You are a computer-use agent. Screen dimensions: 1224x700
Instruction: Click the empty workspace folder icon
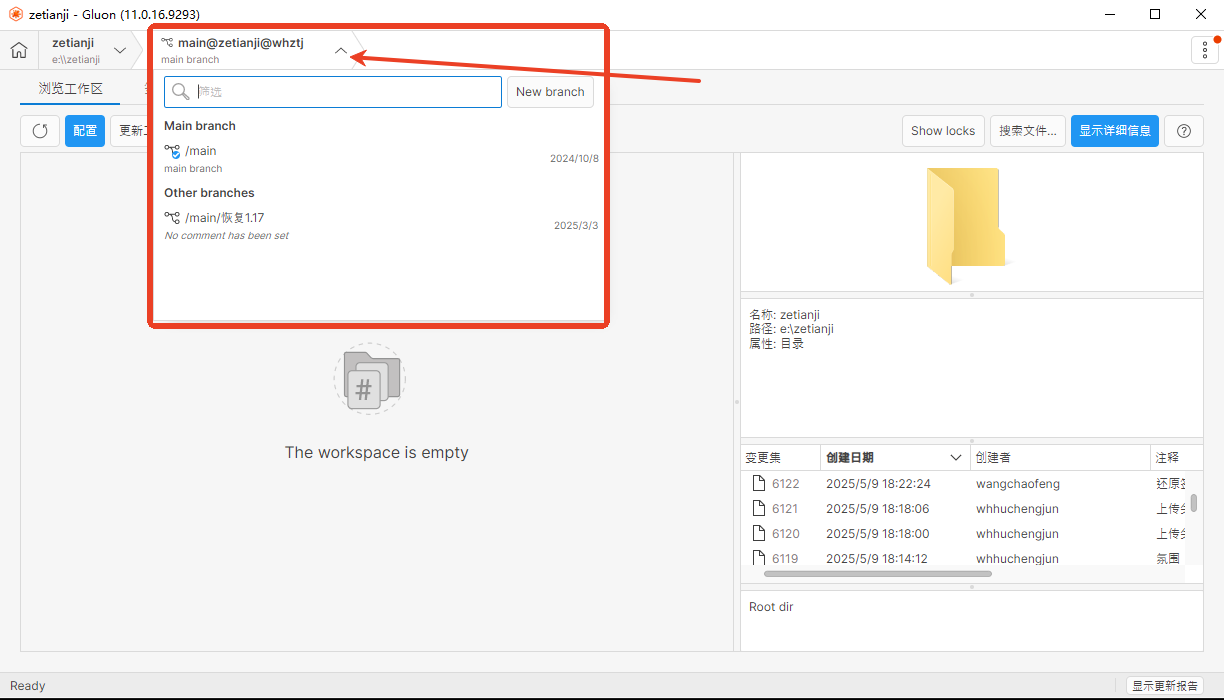tap(369, 378)
